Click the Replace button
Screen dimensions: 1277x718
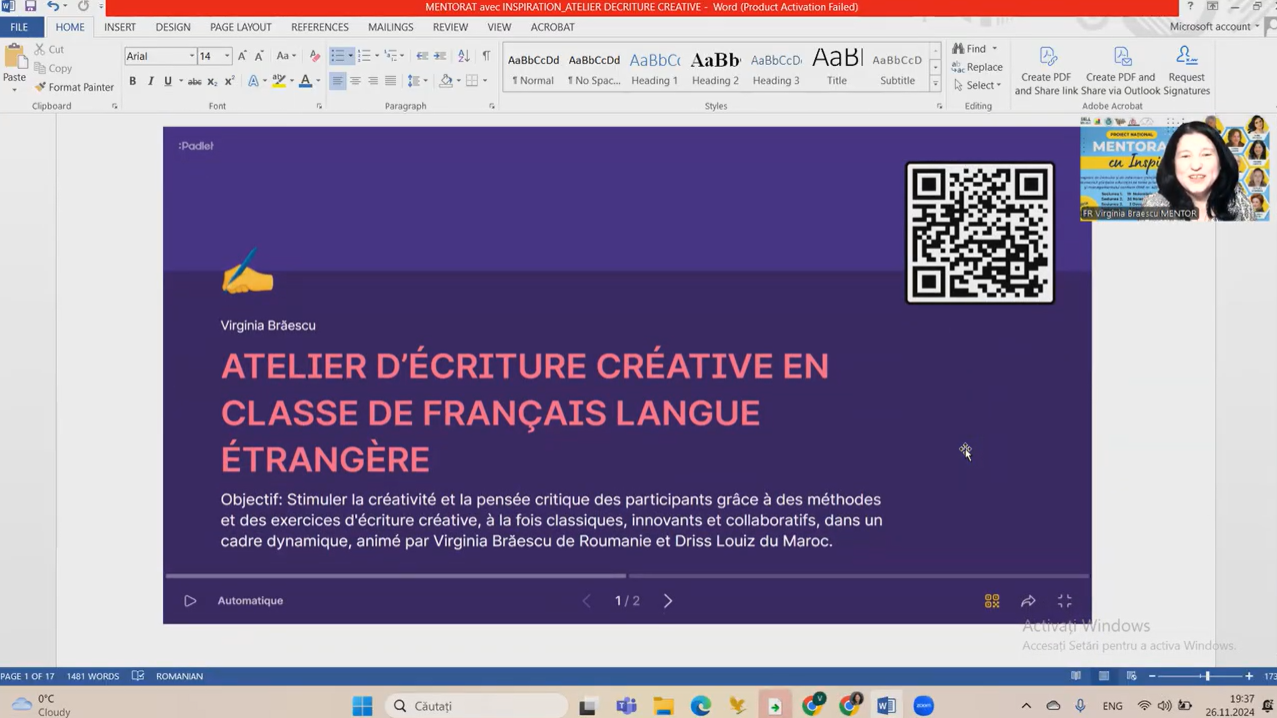click(977, 67)
